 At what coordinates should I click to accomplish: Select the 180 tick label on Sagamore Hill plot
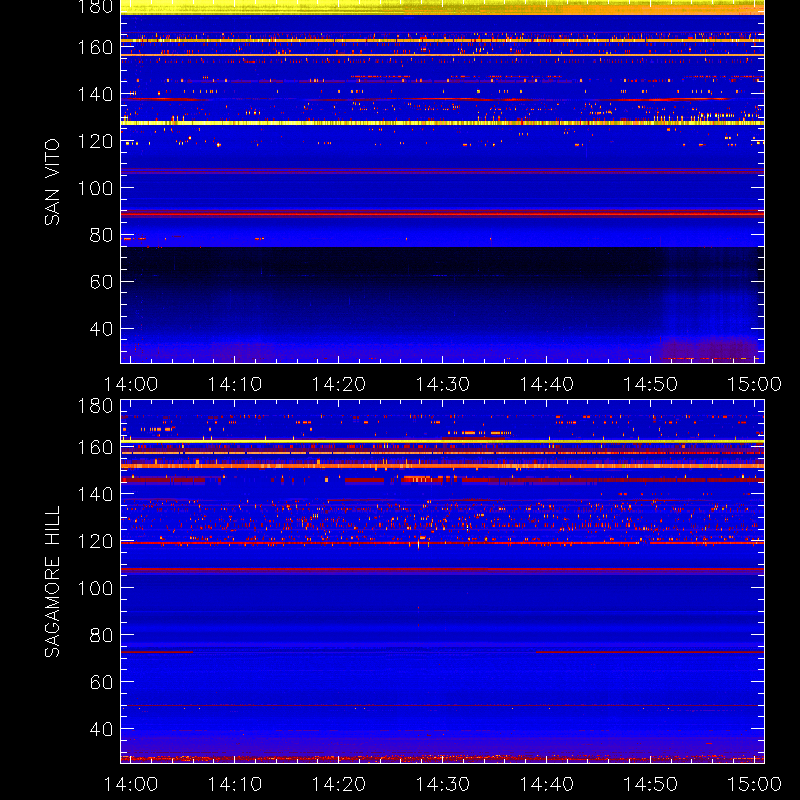[95, 406]
